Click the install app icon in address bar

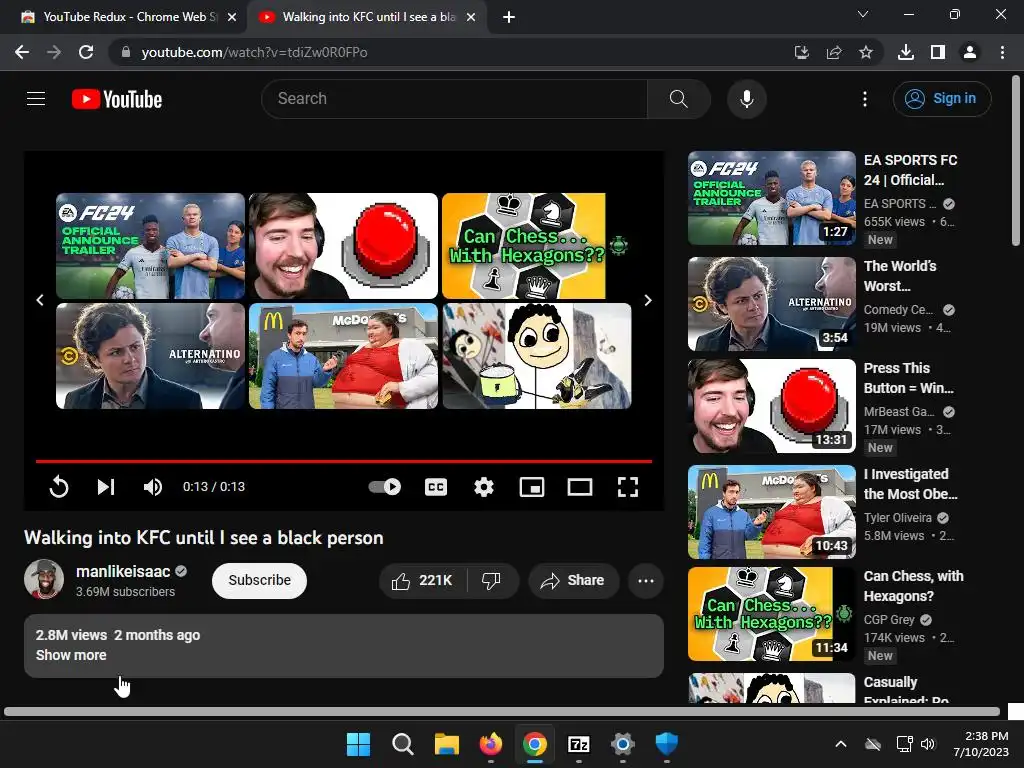tap(801, 52)
